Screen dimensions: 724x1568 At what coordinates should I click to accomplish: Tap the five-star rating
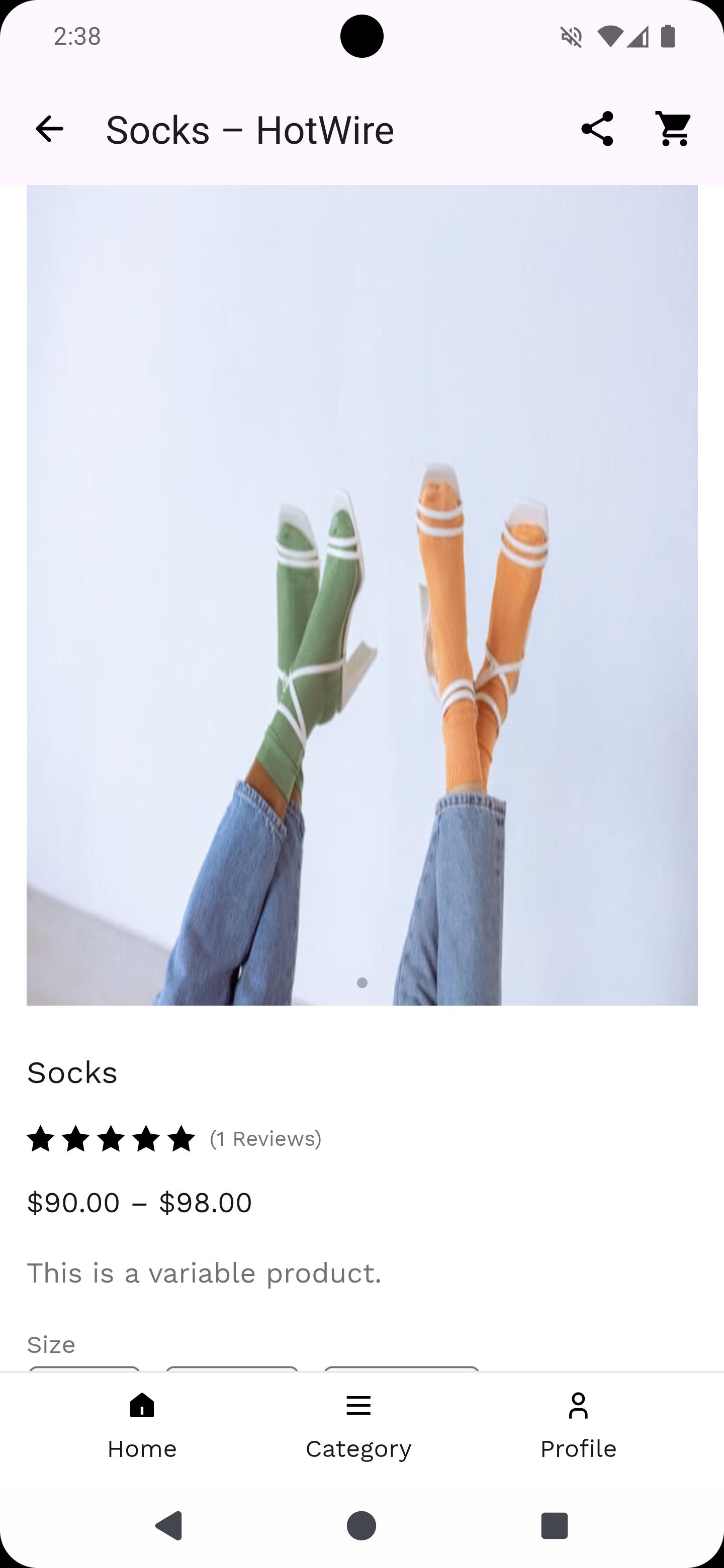tap(111, 1139)
